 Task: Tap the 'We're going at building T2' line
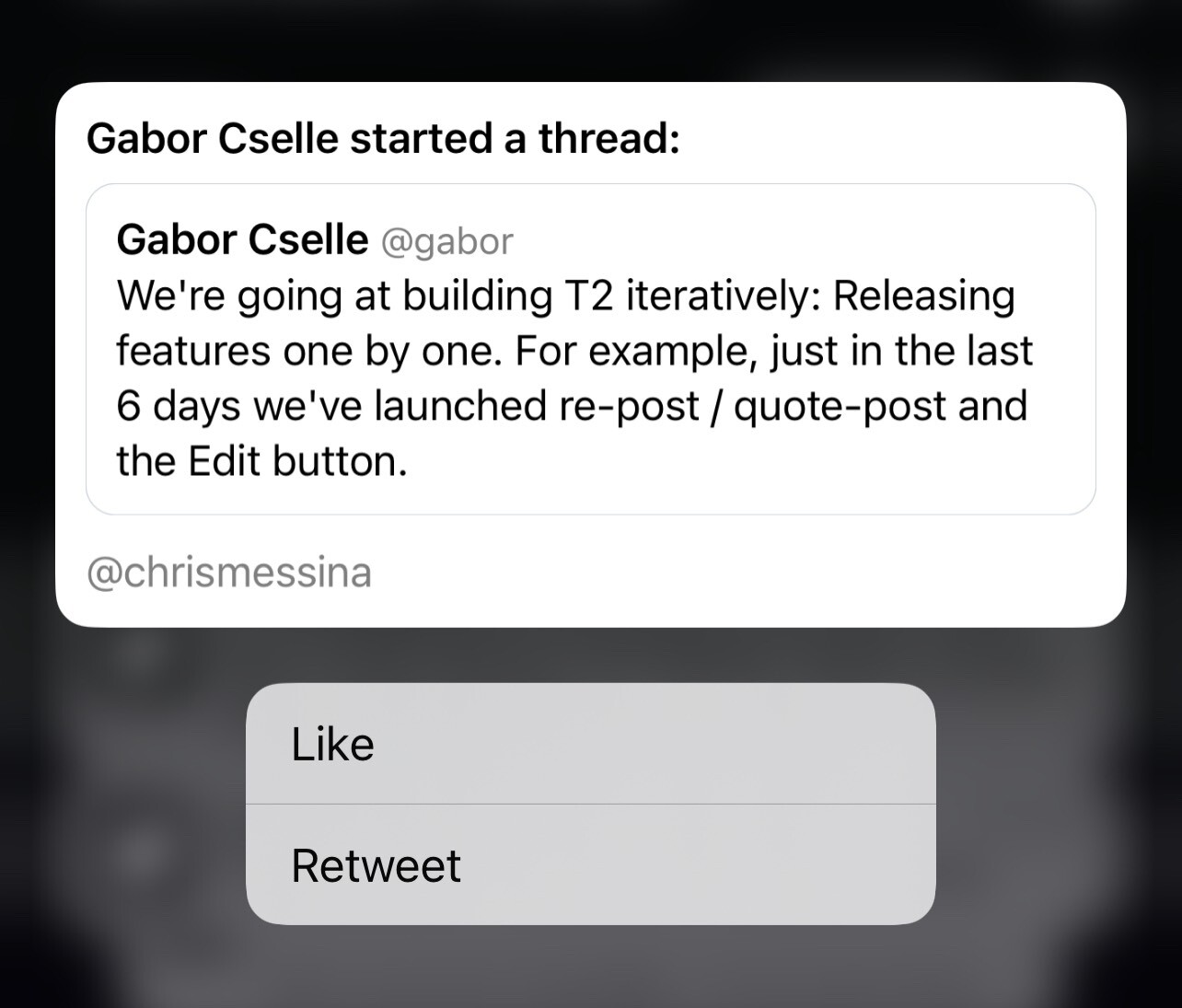pos(565,295)
